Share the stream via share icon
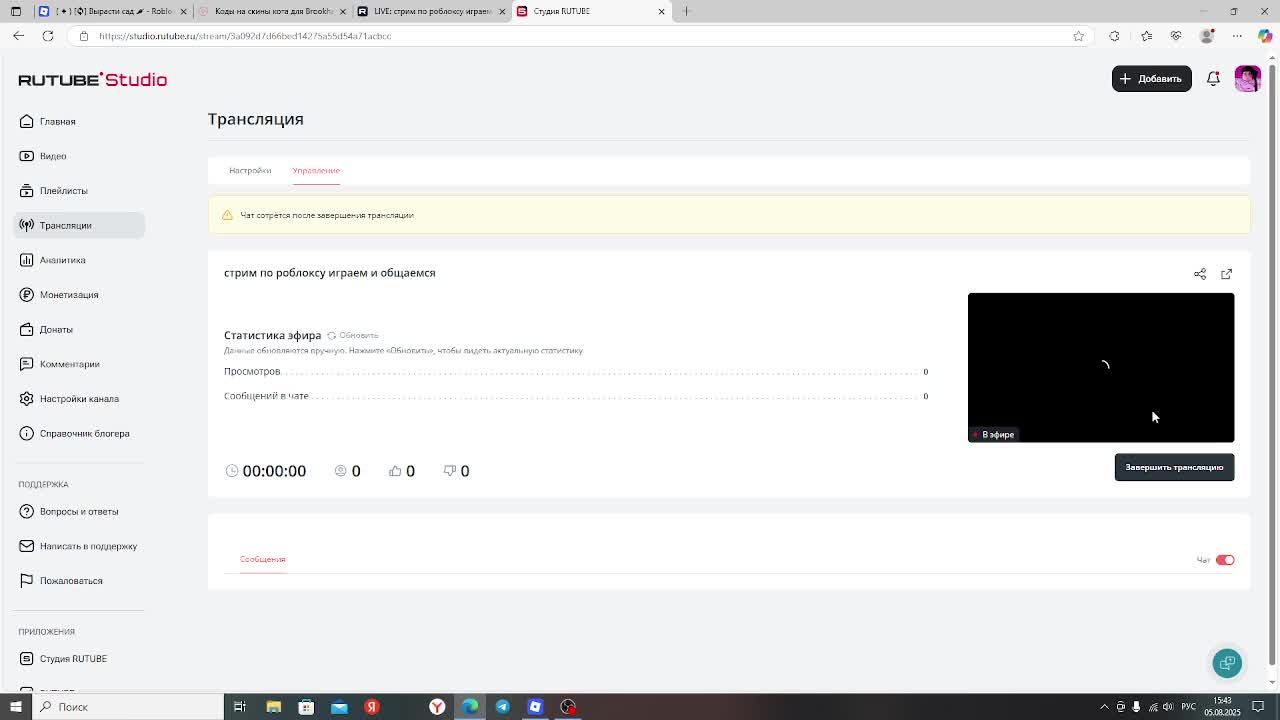The image size is (1280, 720). tap(1200, 273)
